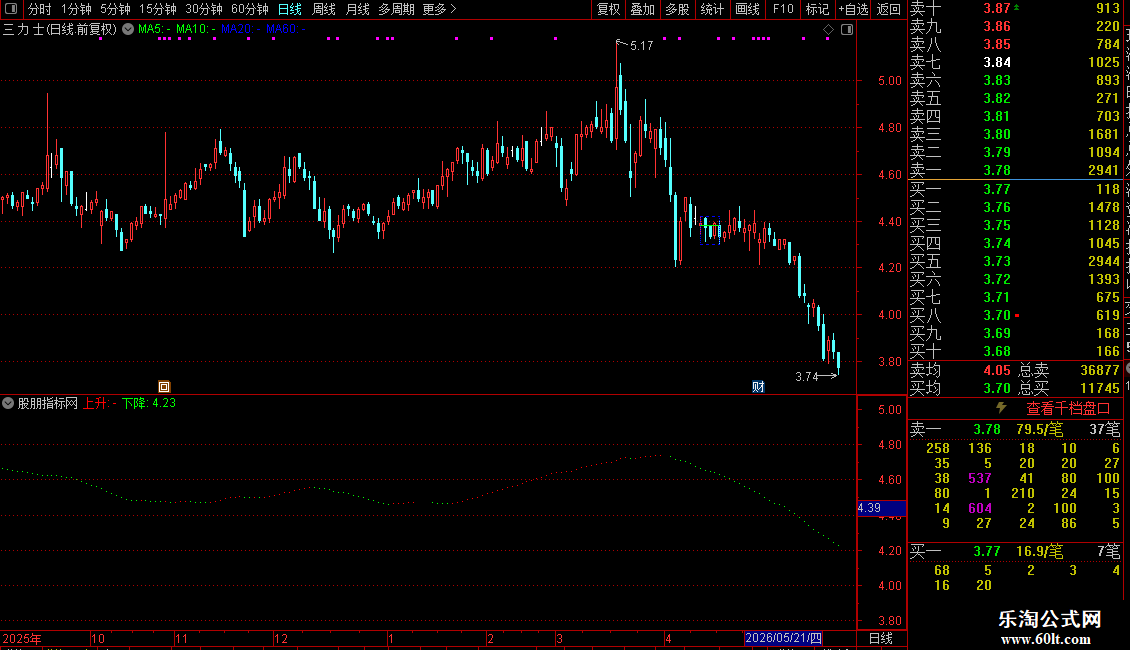The height and width of the screenshot is (650, 1130).
Task: Open the 财 financial event marker
Action: (758, 386)
